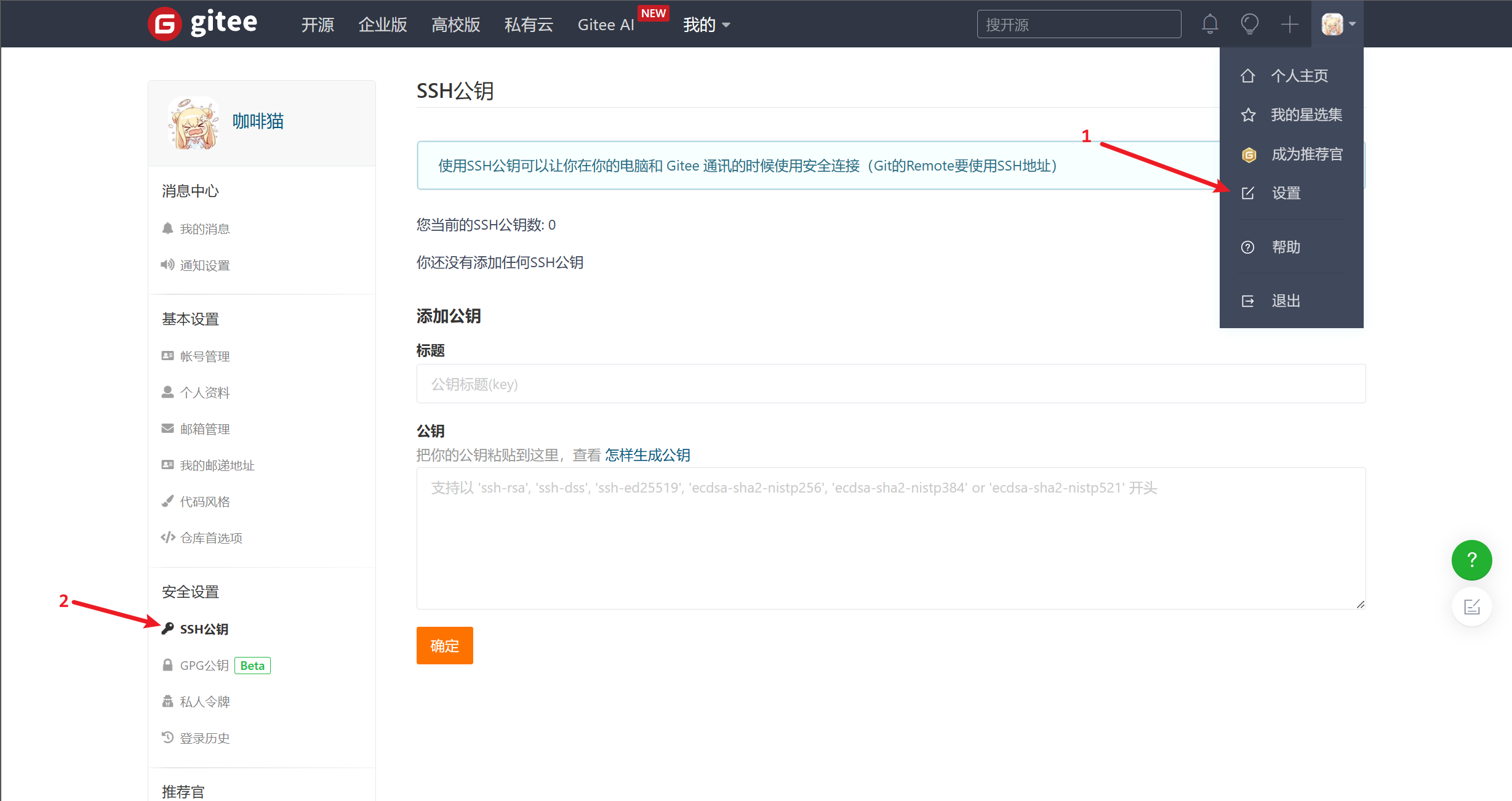
Task: Click the ID card icon beside 帐号管理
Action: tap(167, 355)
